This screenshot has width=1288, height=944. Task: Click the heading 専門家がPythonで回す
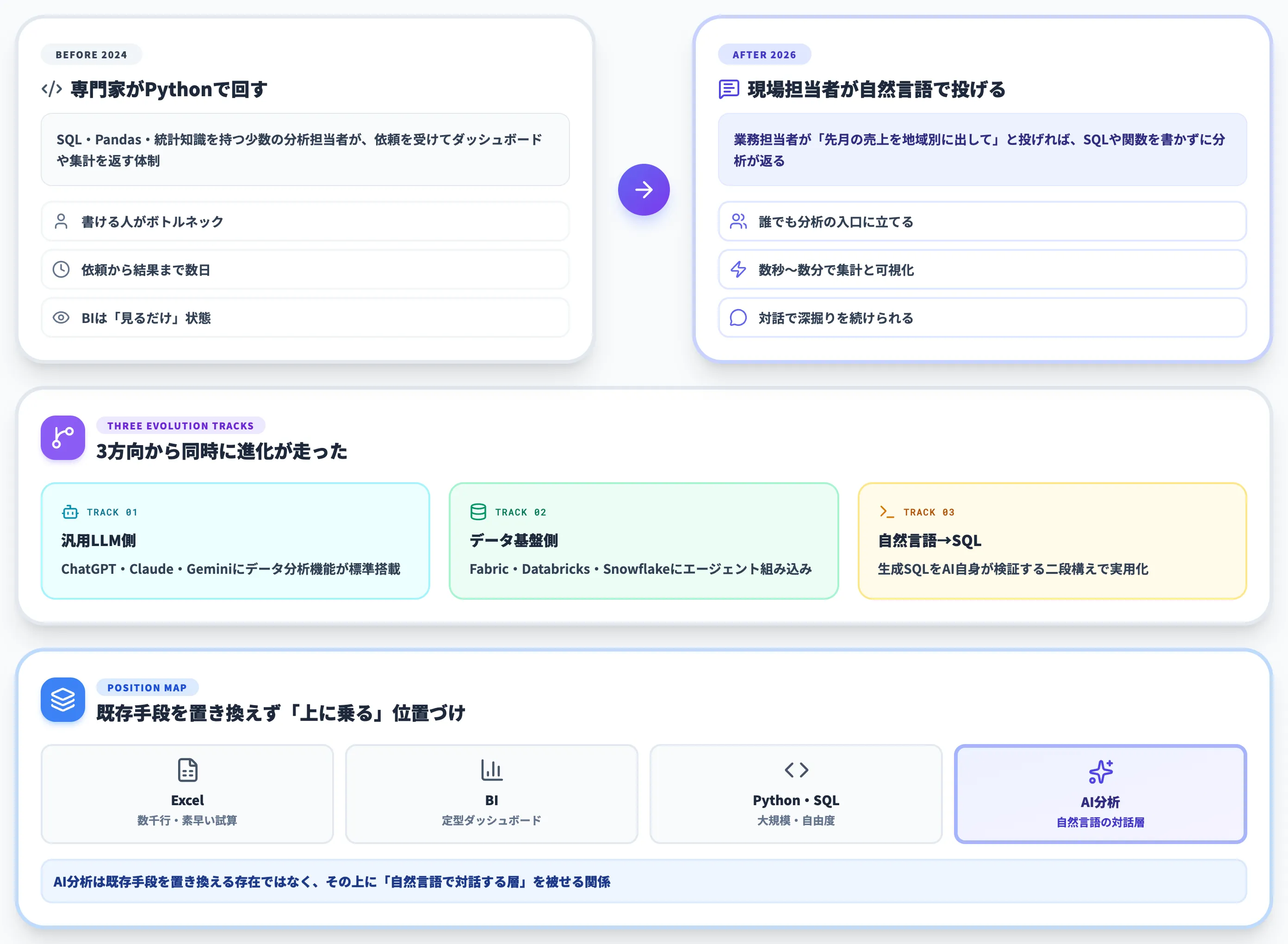pyautogui.click(x=169, y=89)
